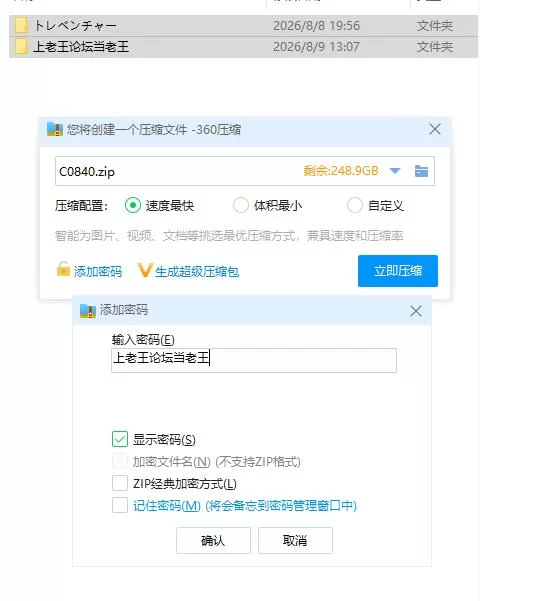Click the 立即压缩 button
Screen dimensions: 550x601
pos(398,271)
